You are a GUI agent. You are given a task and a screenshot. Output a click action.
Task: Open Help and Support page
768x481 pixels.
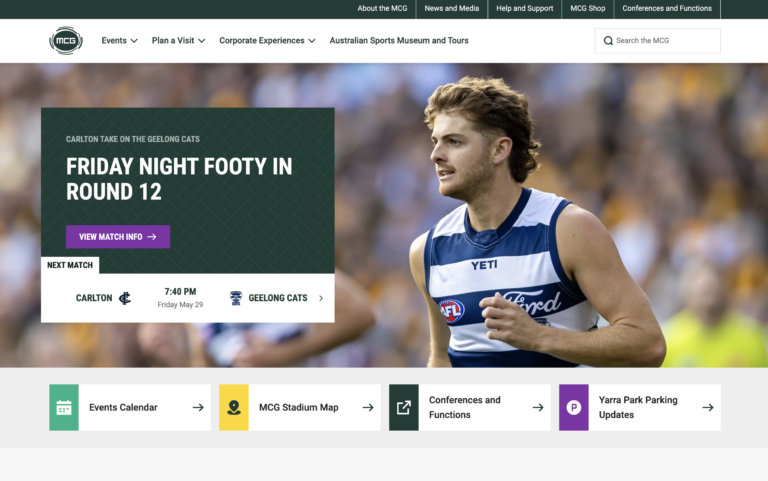click(x=525, y=8)
